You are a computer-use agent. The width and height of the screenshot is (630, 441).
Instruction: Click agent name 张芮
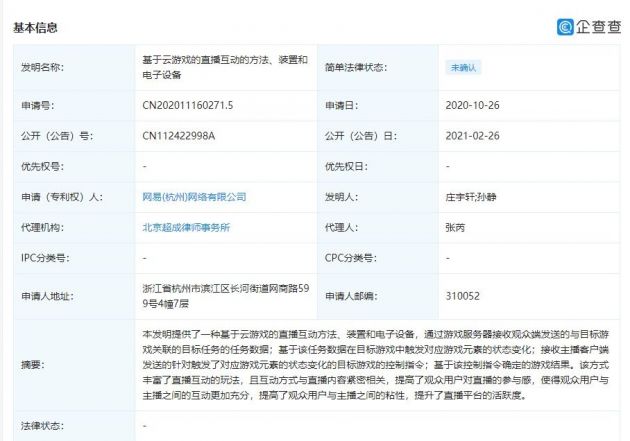(455, 228)
